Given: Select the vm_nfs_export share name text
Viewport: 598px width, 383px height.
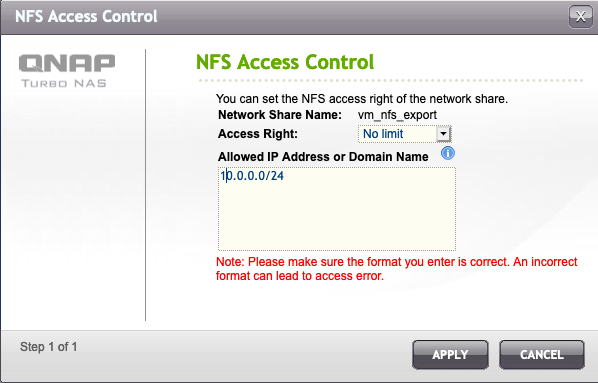Looking at the screenshot, I should 397,115.
